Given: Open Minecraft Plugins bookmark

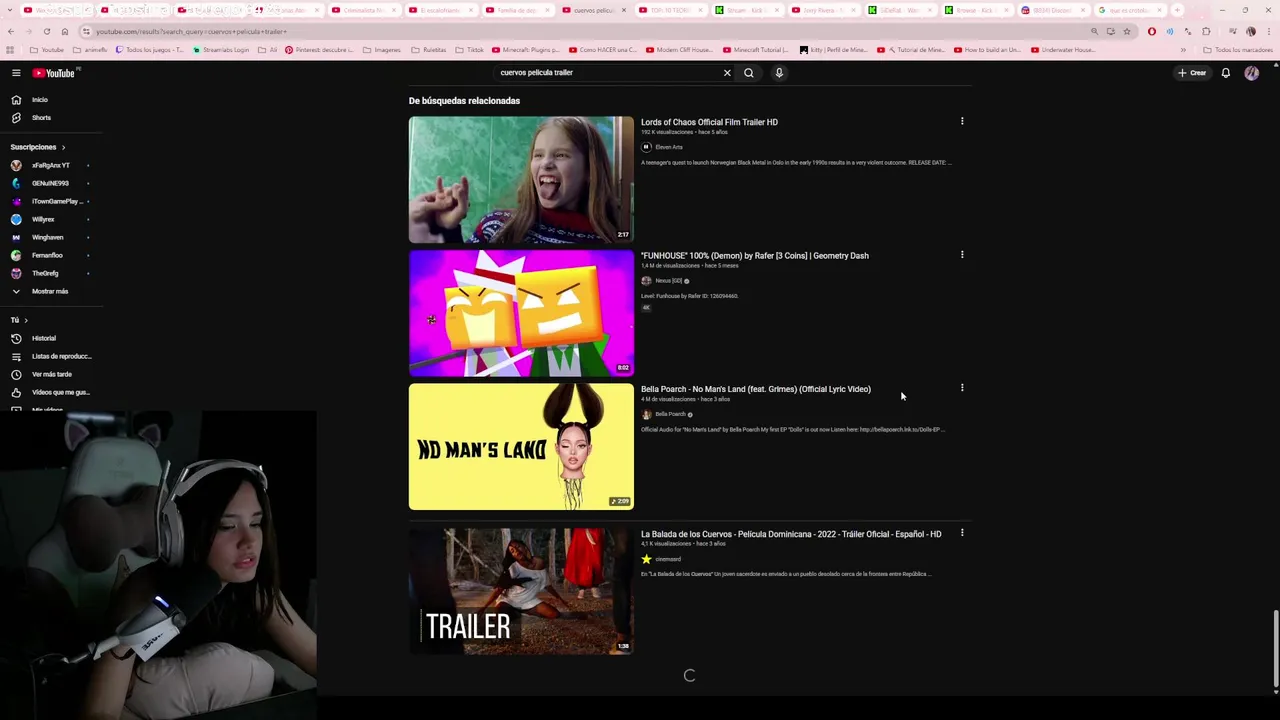Looking at the screenshot, I should pyautogui.click(x=526, y=50).
